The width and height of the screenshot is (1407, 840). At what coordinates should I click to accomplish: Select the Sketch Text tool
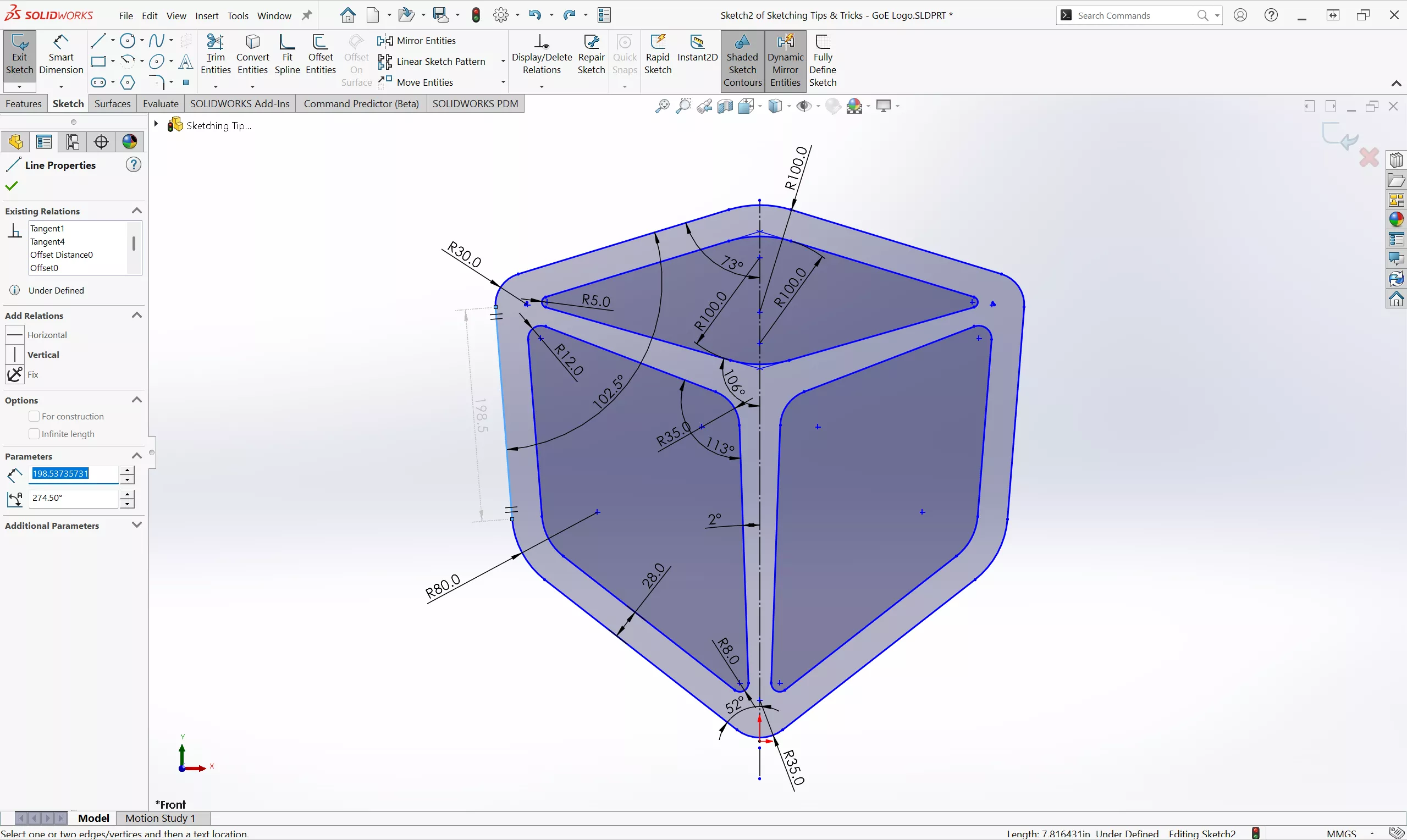coord(186,62)
